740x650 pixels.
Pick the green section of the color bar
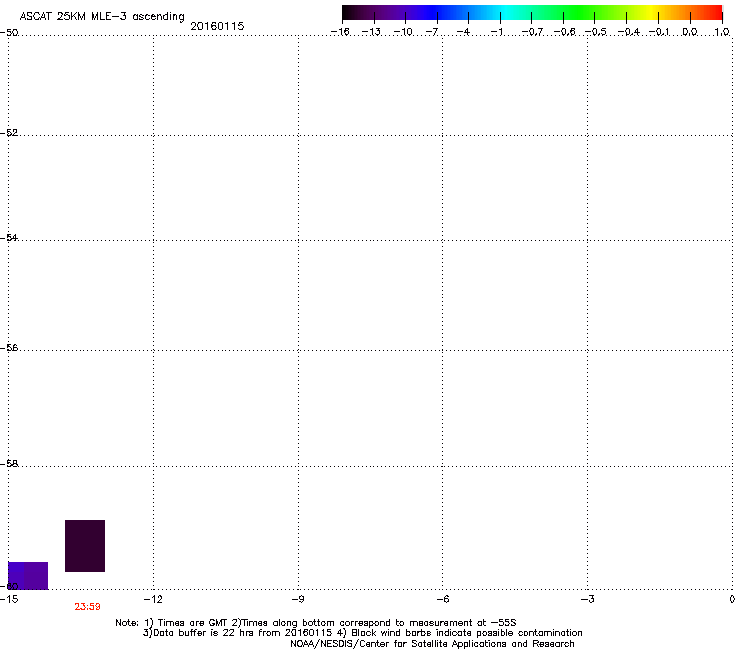pyautogui.click(x=578, y=13)
